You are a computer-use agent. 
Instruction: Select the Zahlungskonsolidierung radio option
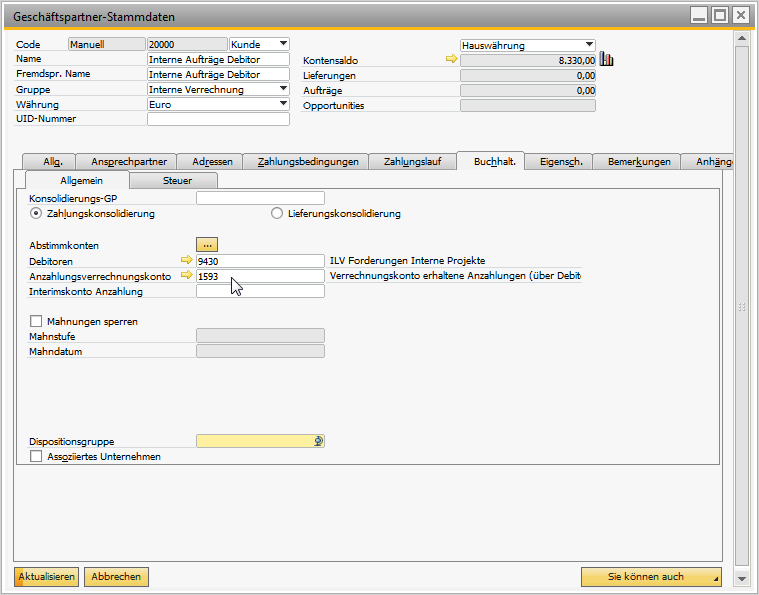click(37, 213)
